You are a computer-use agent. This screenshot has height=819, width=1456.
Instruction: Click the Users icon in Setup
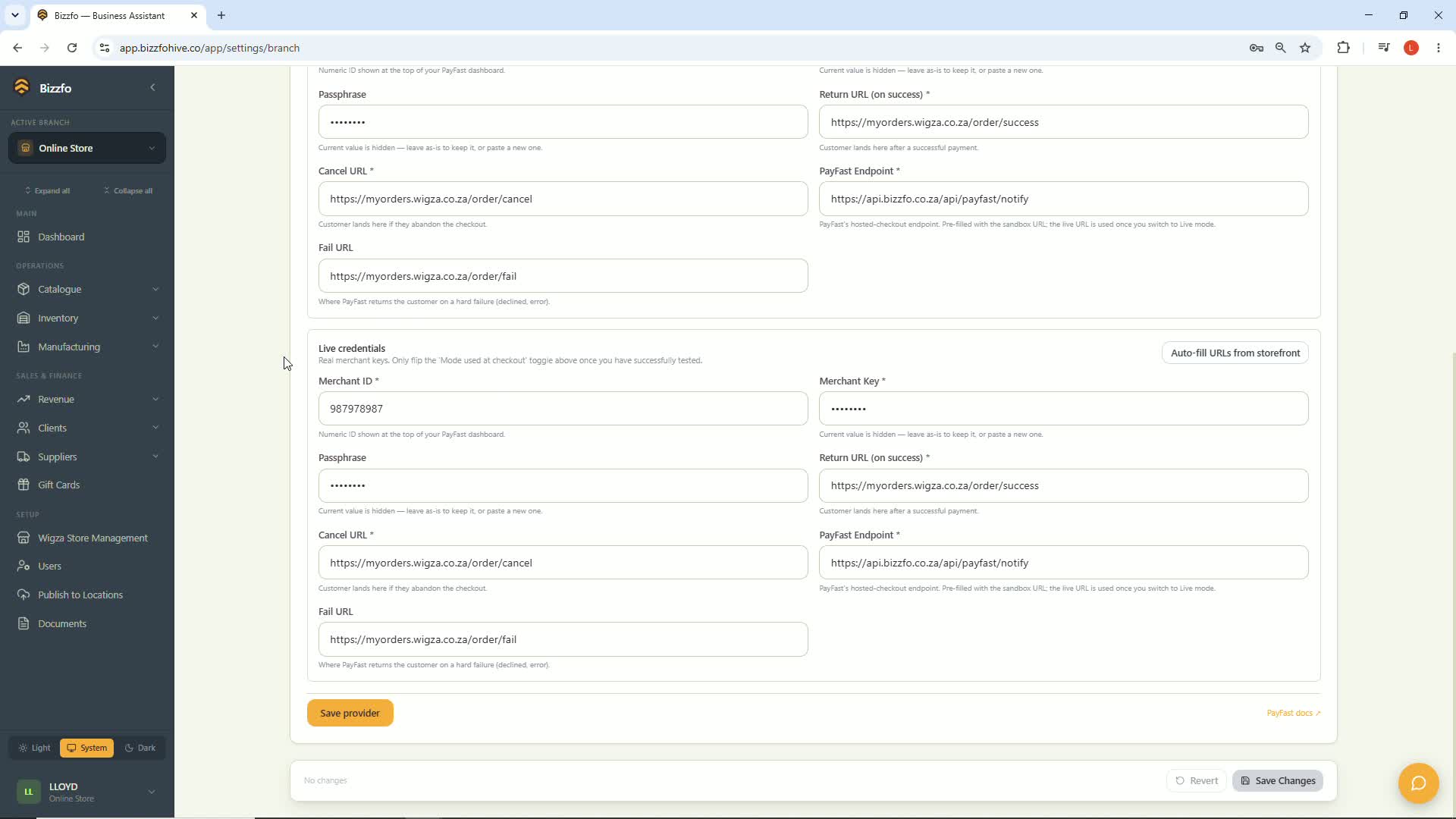(24, 566)
